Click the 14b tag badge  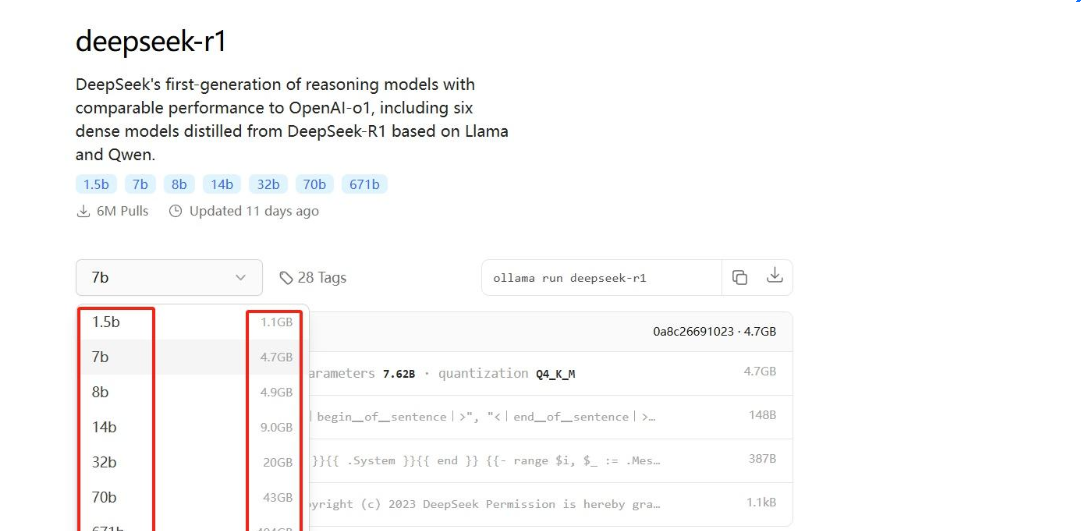coord(221,184)
